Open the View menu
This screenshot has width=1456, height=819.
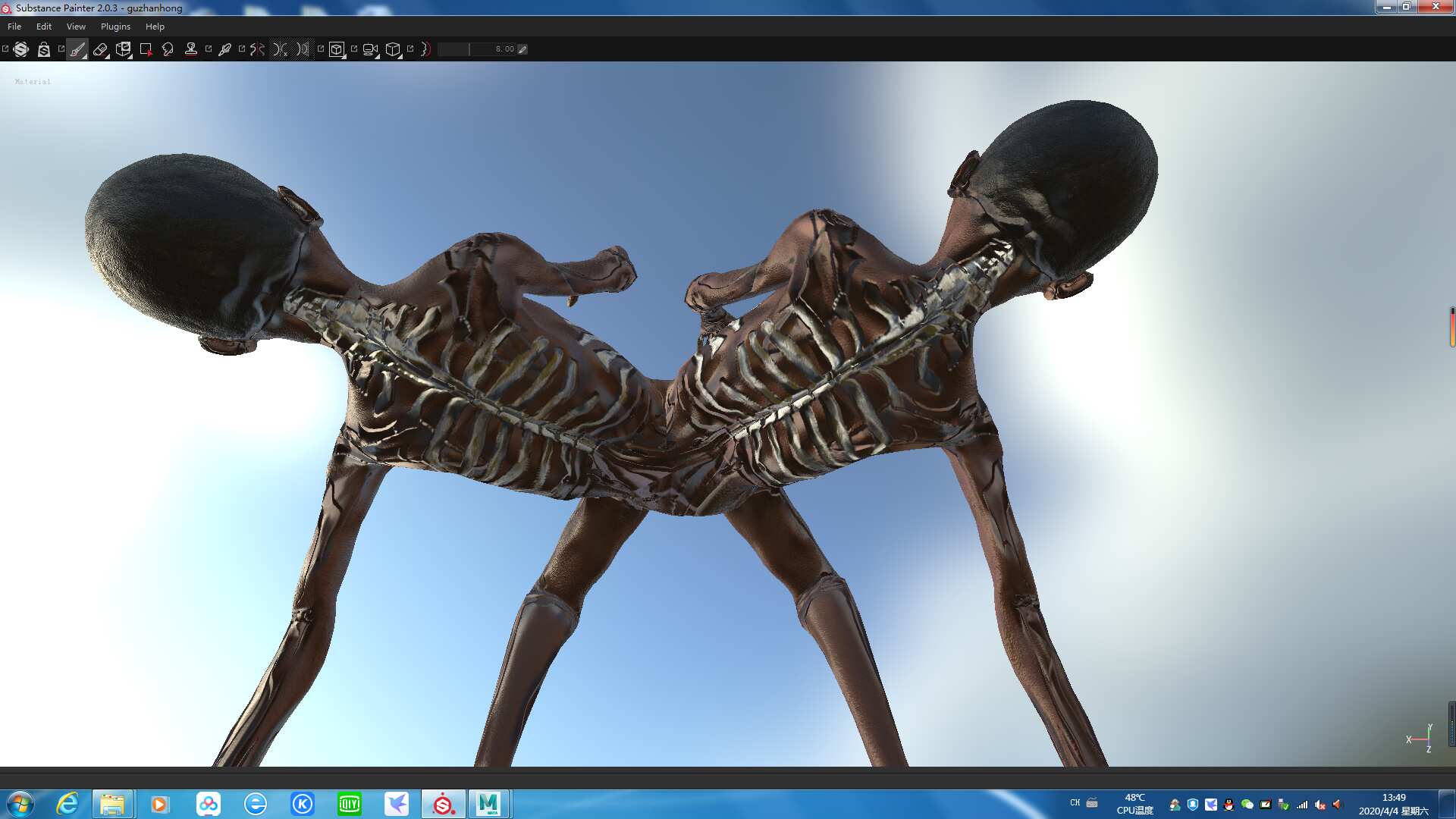tap(76, 27)
